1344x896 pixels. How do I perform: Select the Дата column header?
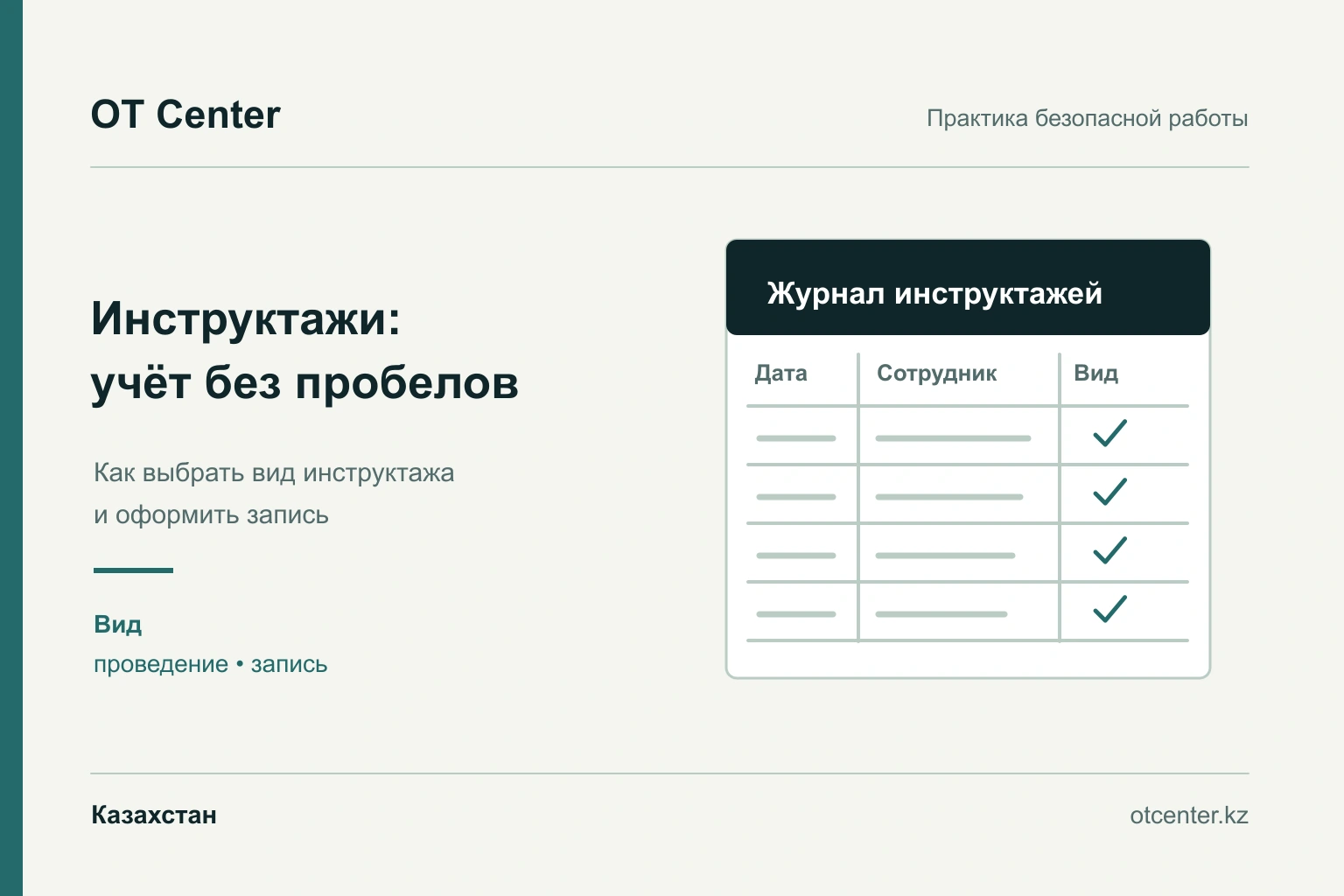pyautogui.click(x=781, y=374)
